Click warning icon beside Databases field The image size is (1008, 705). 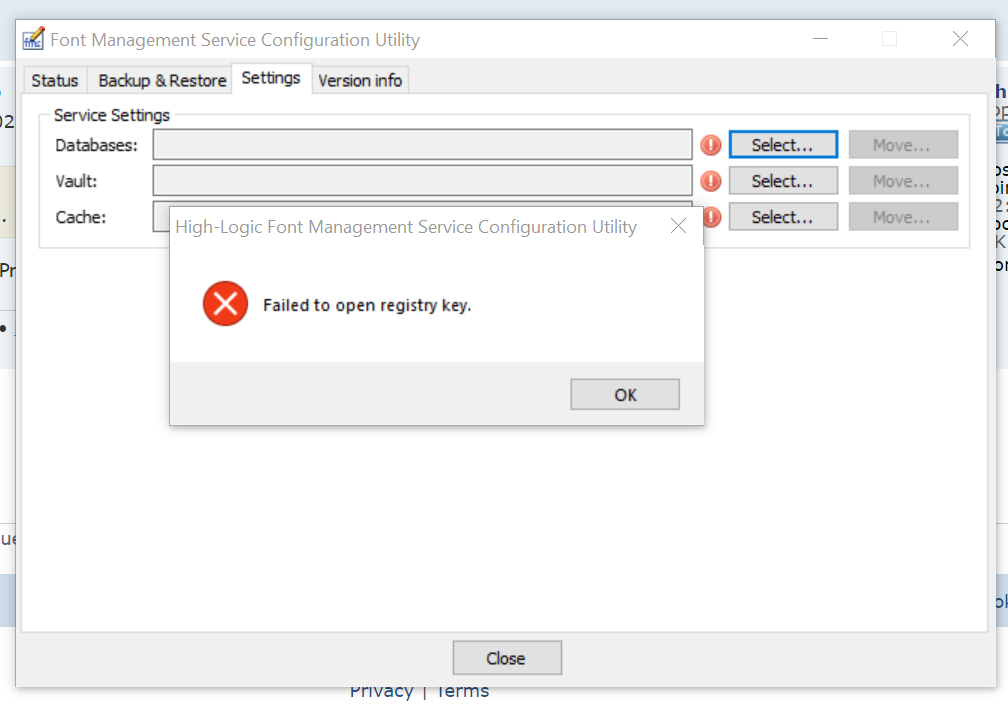(x=710, y=145)
